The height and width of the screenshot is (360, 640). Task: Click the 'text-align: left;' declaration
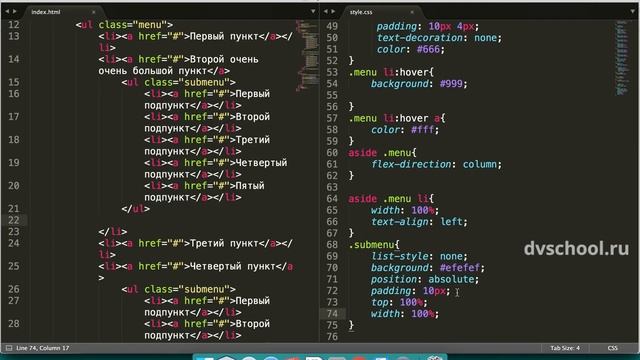click(419, 222)
